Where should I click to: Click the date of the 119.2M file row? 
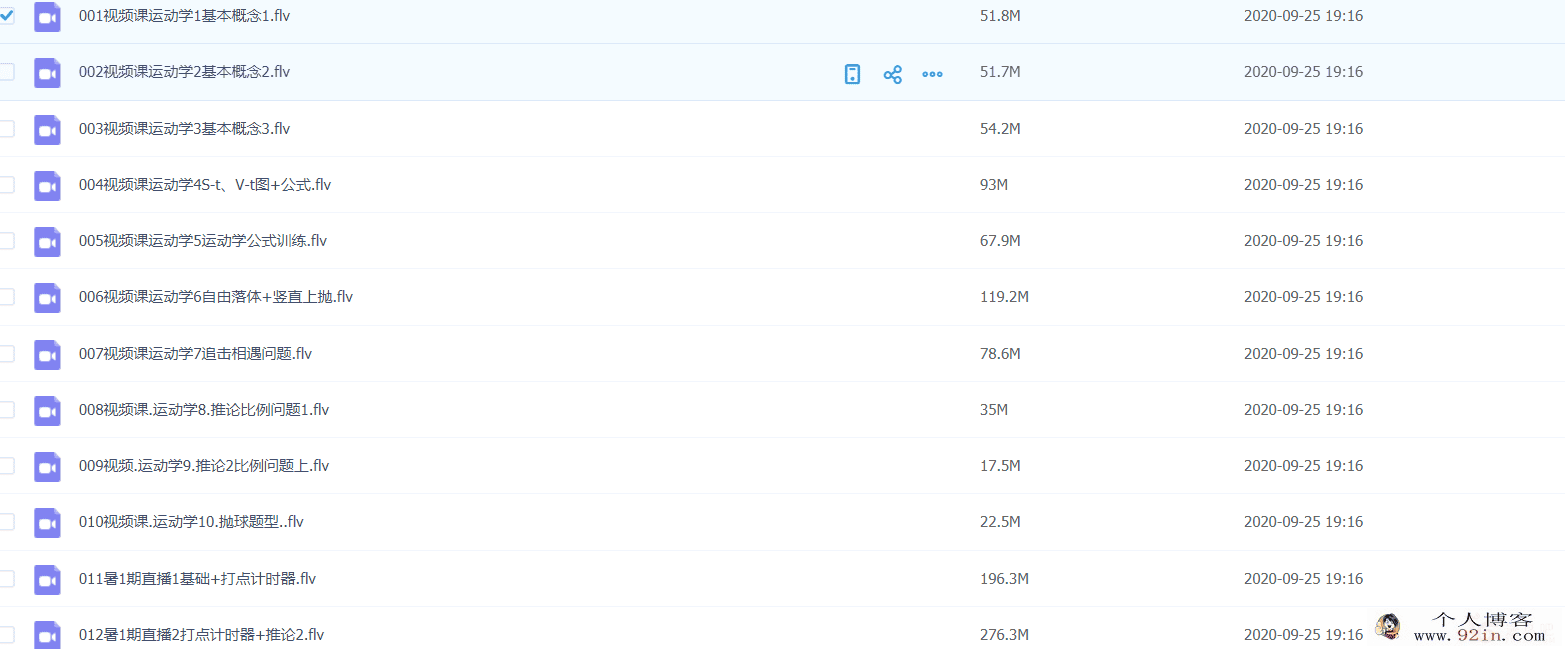click(x=1303, y=297)
